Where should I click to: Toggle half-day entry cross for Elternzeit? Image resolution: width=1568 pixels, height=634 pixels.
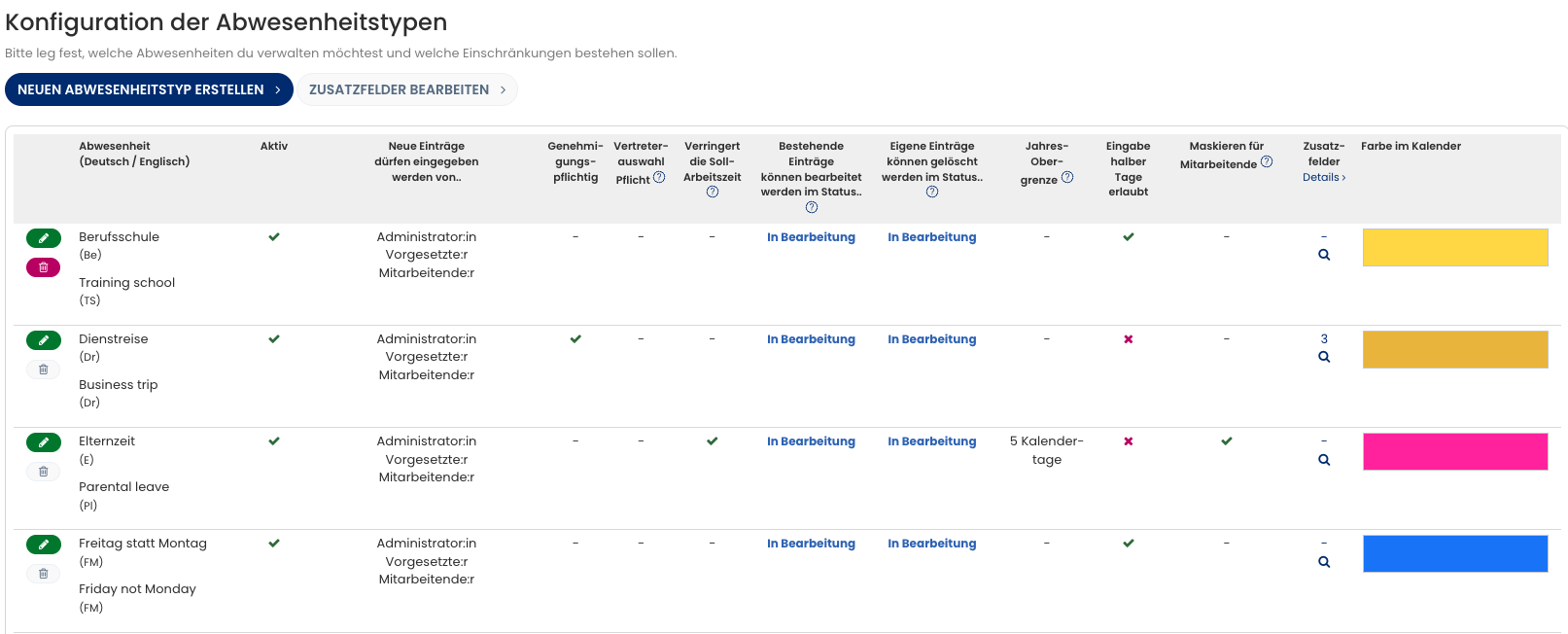(x=1128, y=441)
